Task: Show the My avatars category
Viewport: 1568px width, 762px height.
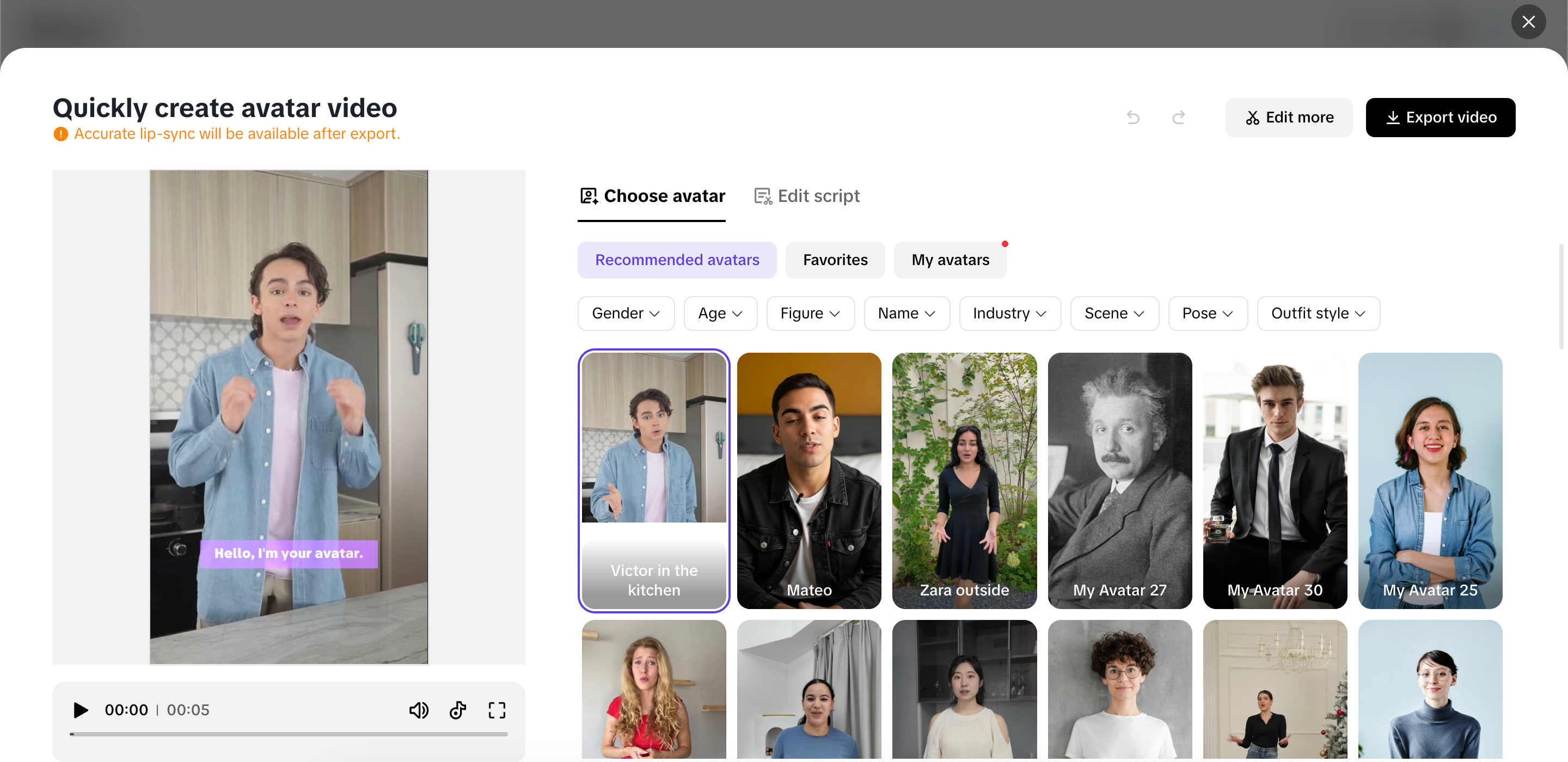Action: 950,260
